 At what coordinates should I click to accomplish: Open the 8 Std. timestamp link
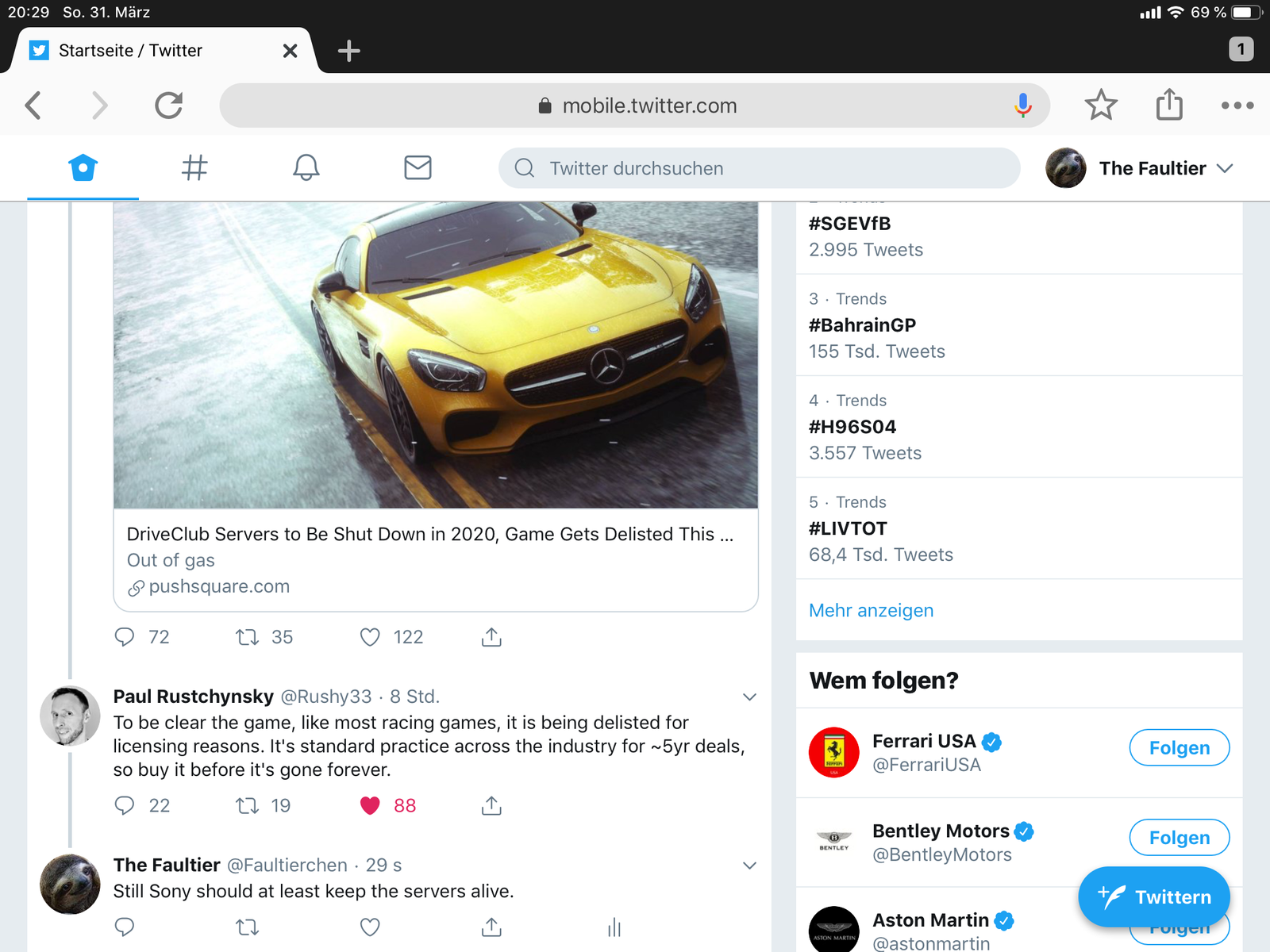pos(414,697)
